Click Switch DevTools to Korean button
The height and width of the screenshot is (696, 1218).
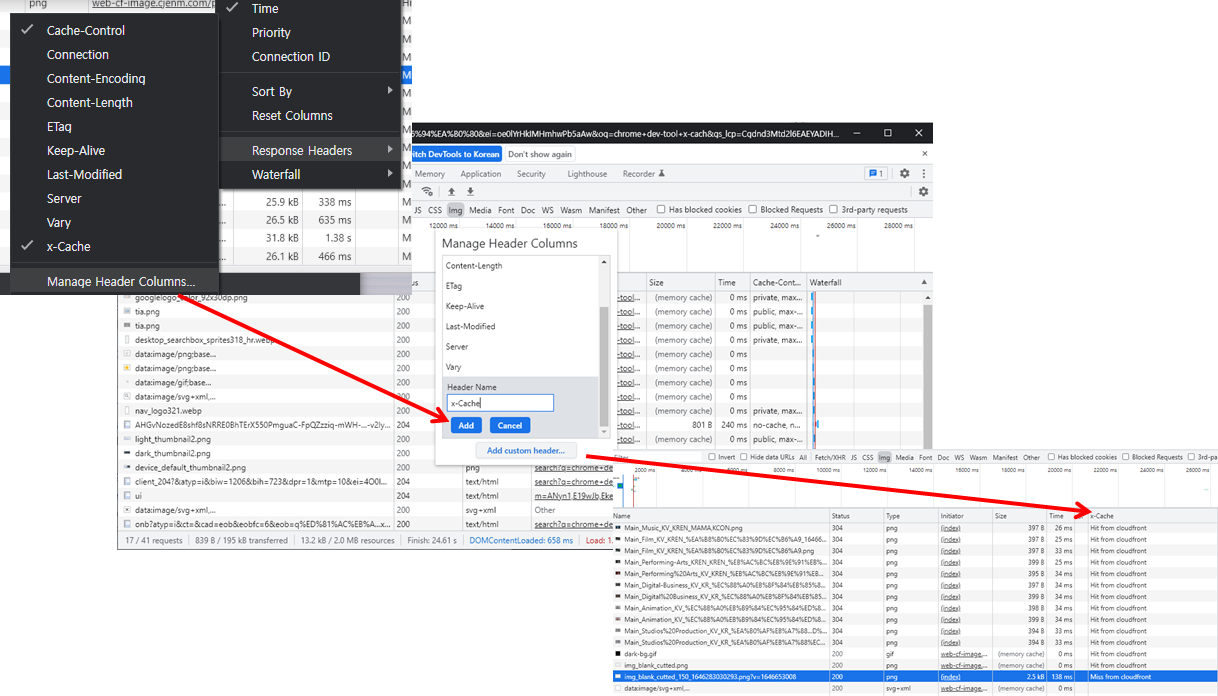pos(456,154)
